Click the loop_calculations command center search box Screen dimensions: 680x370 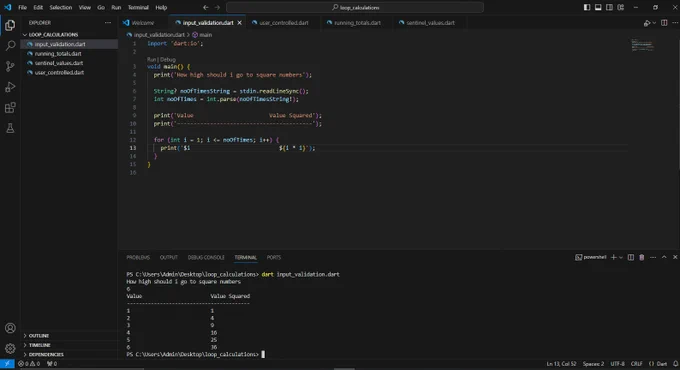pos(355,7)
